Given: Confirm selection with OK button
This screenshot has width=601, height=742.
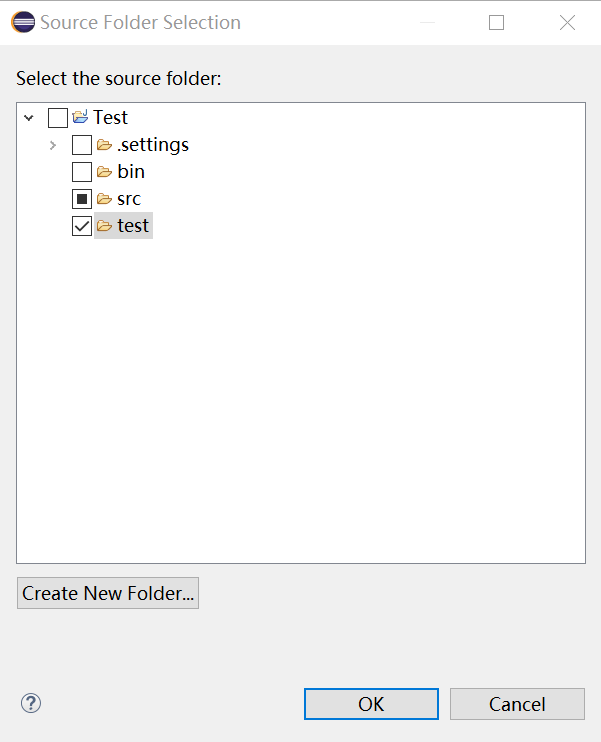Looking at the screenshot, I should tap(371, 704).
